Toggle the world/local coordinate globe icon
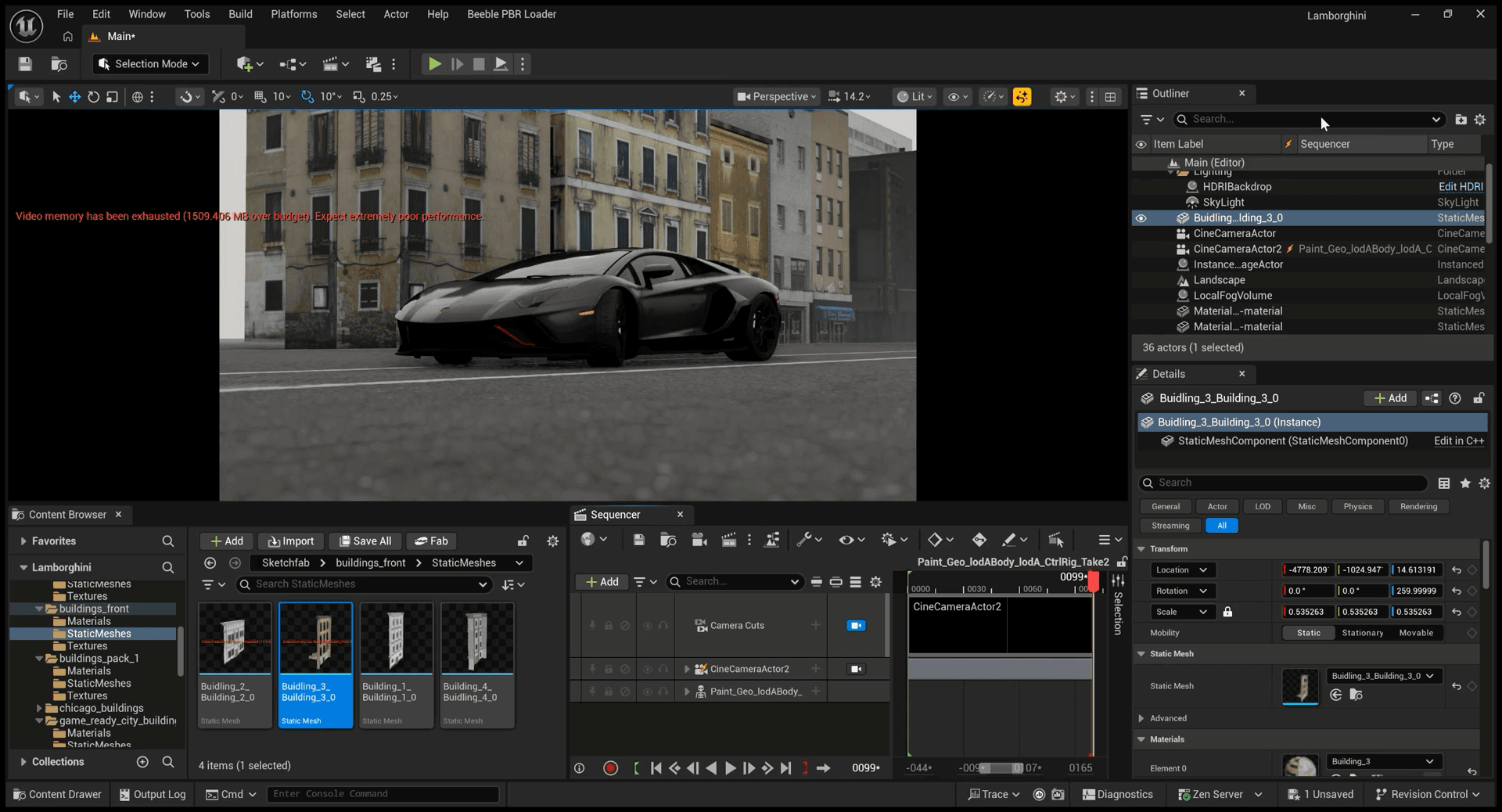The width and height of the screenshot is (1502, 812). point(138,97)
